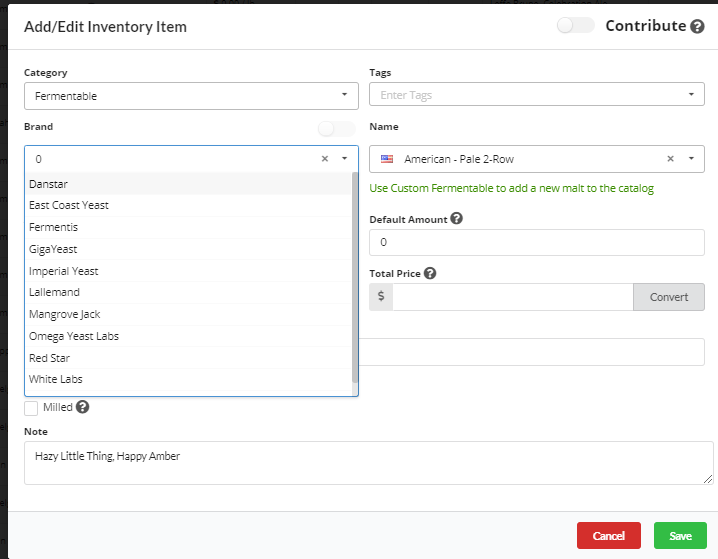
Task: Pick Lallemand in the brand dropdown
Action: tap(188, 292)
